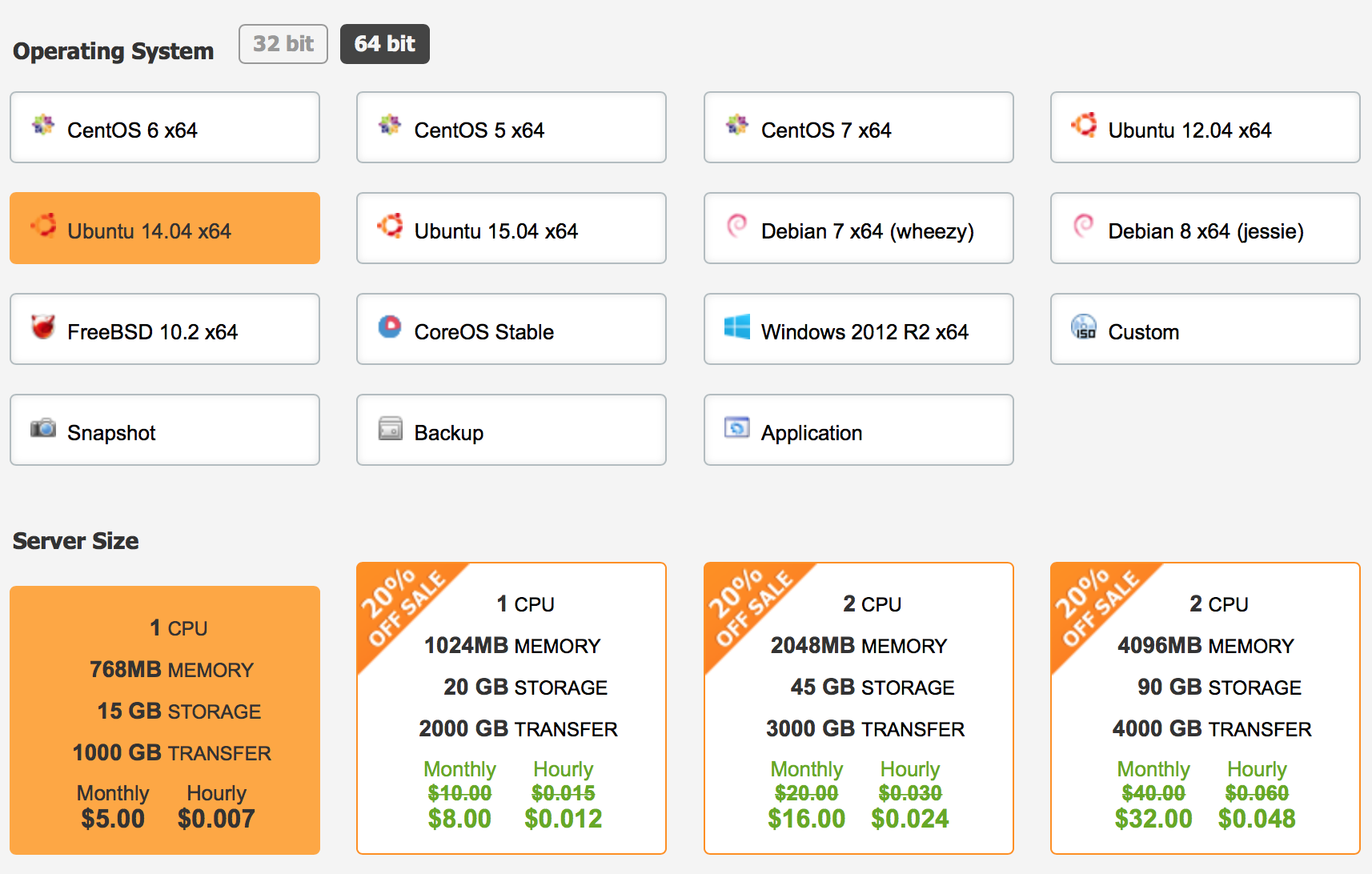Choose Ubuntu 15.04 x64 operating system

click(x=511, y=228)
